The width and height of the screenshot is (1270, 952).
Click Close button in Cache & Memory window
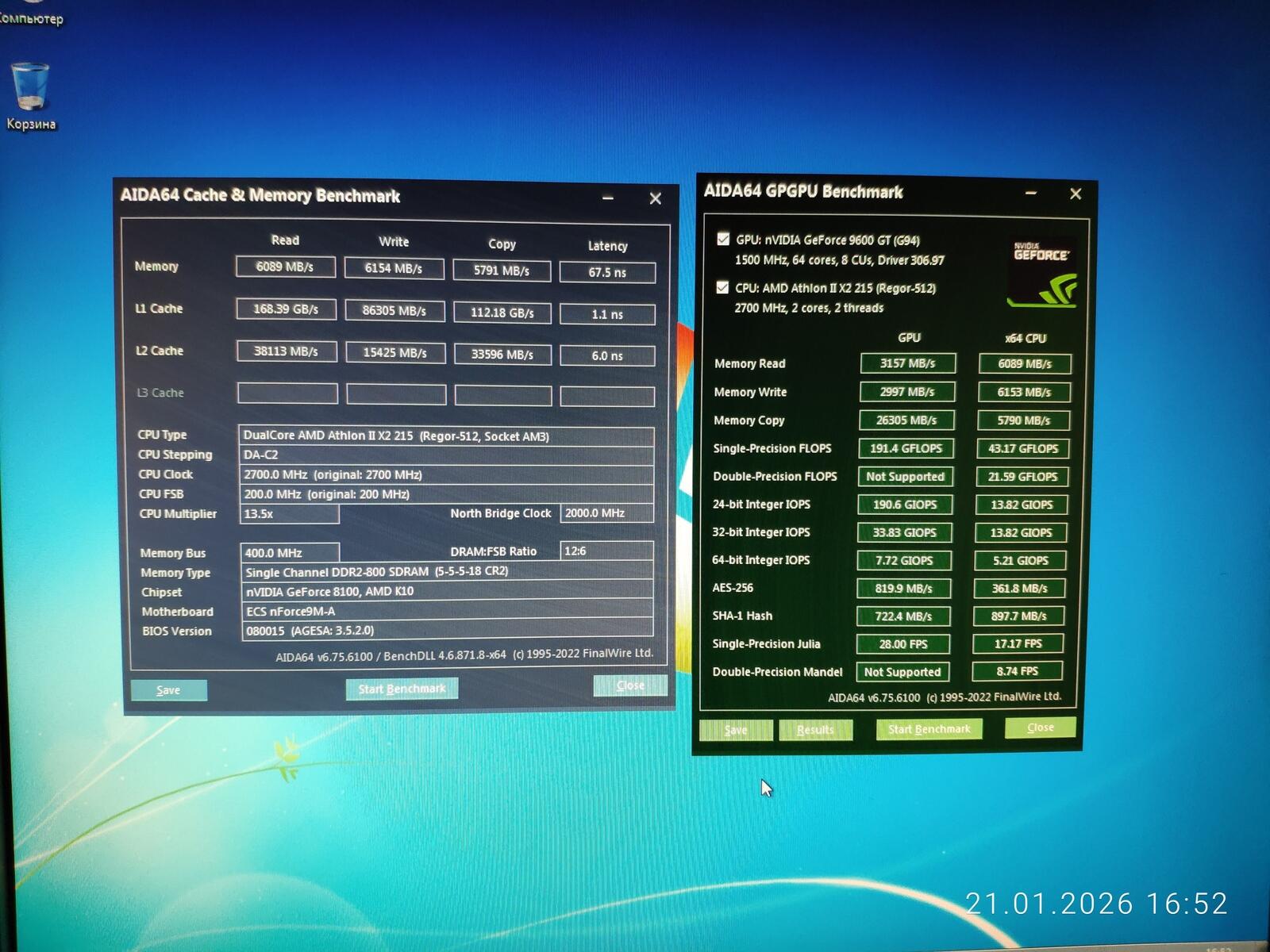(630, 685)
